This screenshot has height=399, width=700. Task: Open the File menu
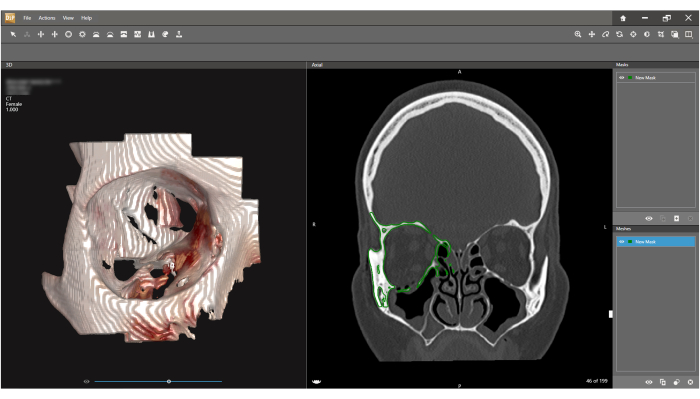(27, 18)
